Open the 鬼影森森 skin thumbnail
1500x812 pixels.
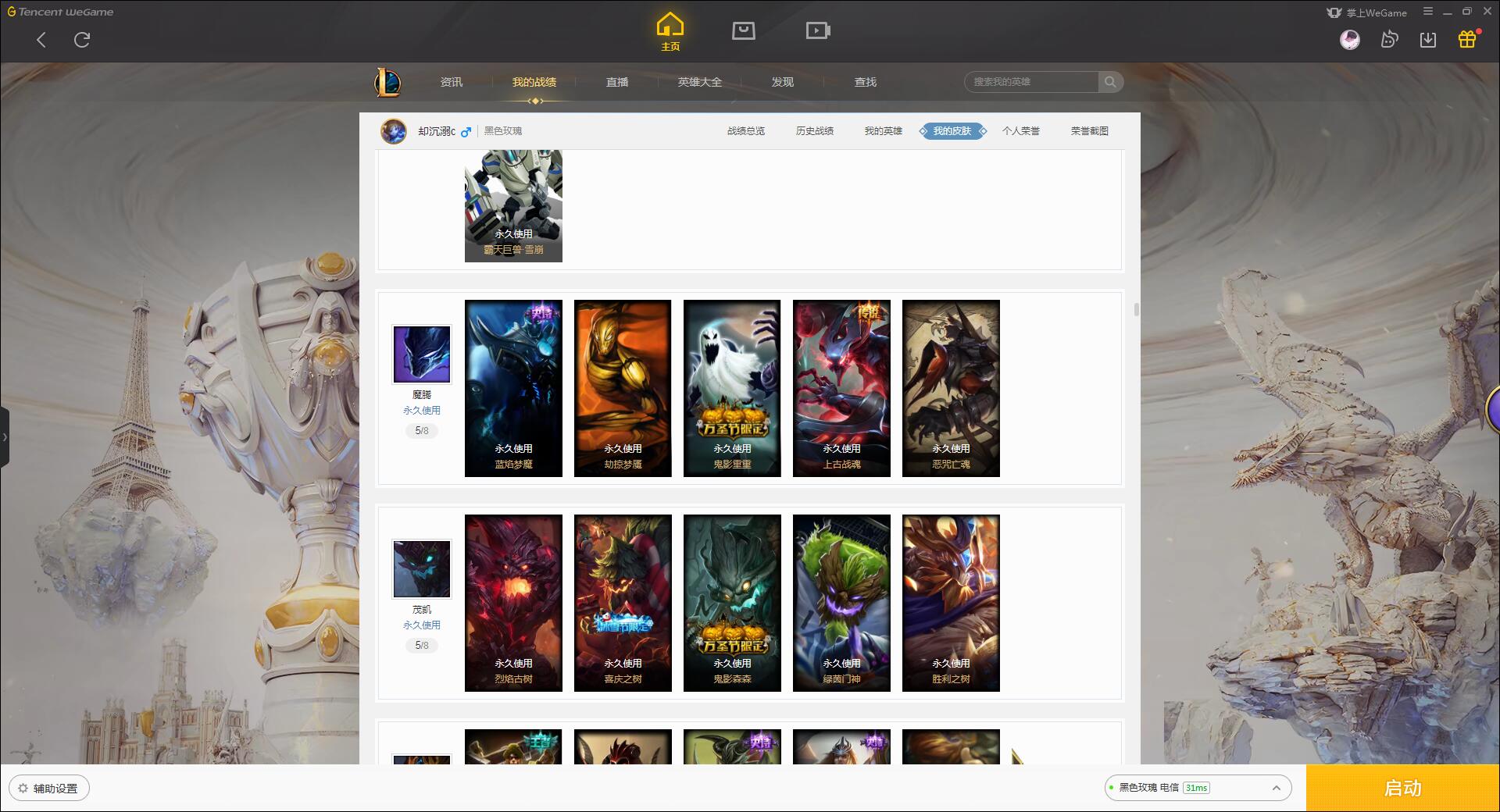pos(732,603)
